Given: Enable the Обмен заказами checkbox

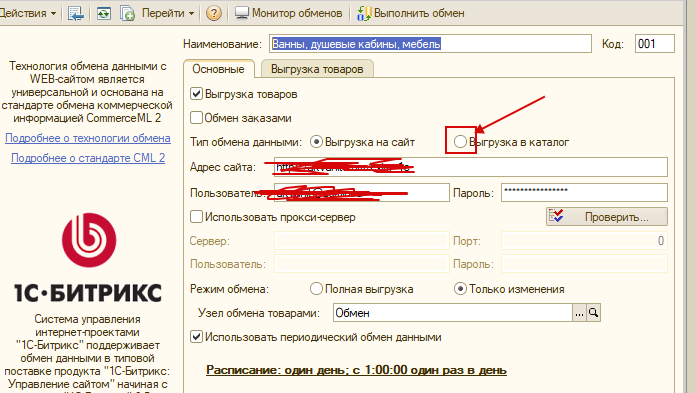Looking at the screenshot, I should coord(196,118).
